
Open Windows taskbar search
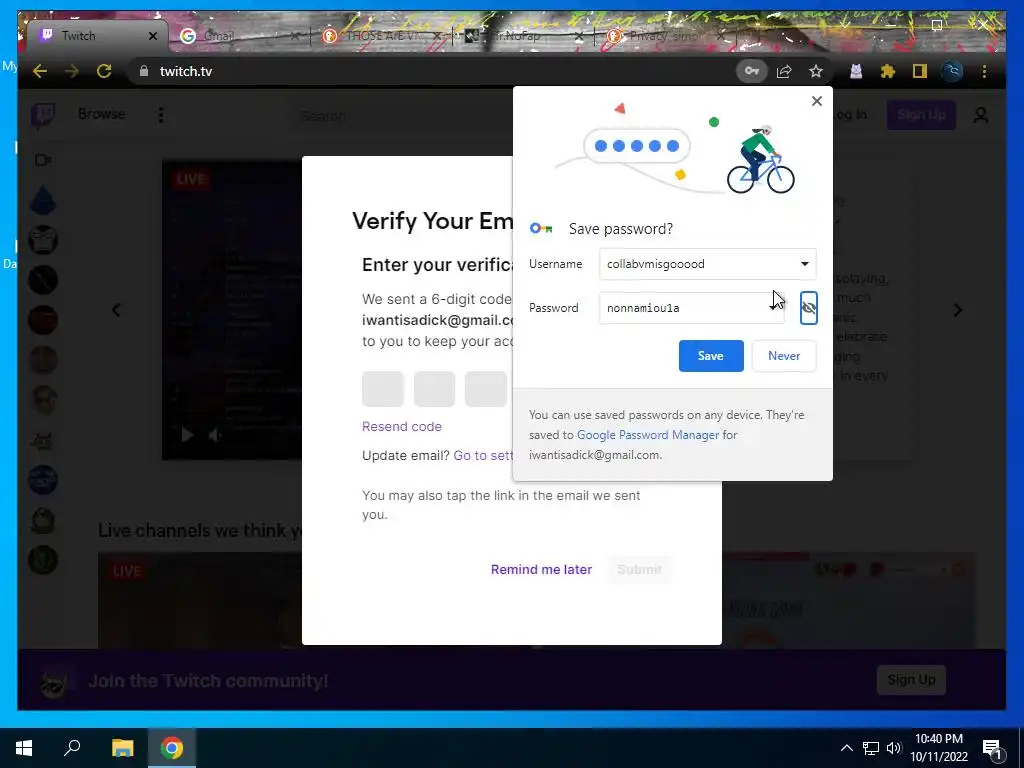coord(72,748)
